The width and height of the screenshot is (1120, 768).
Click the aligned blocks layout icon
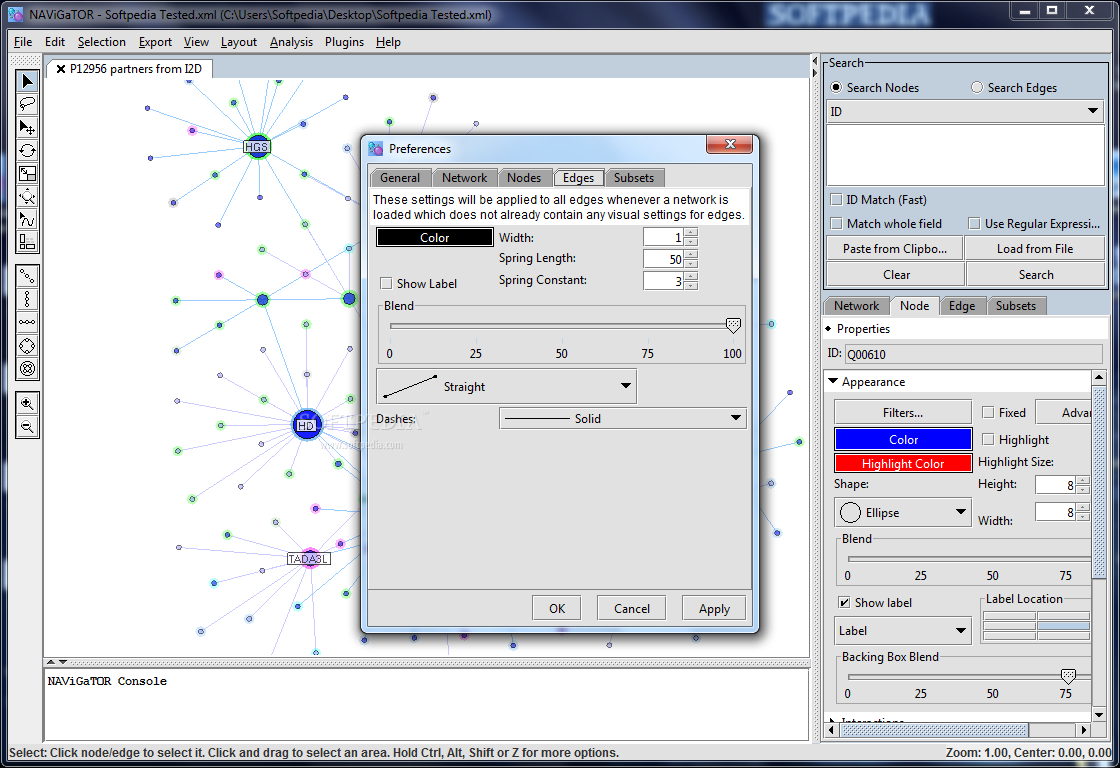tap(27, 242)
